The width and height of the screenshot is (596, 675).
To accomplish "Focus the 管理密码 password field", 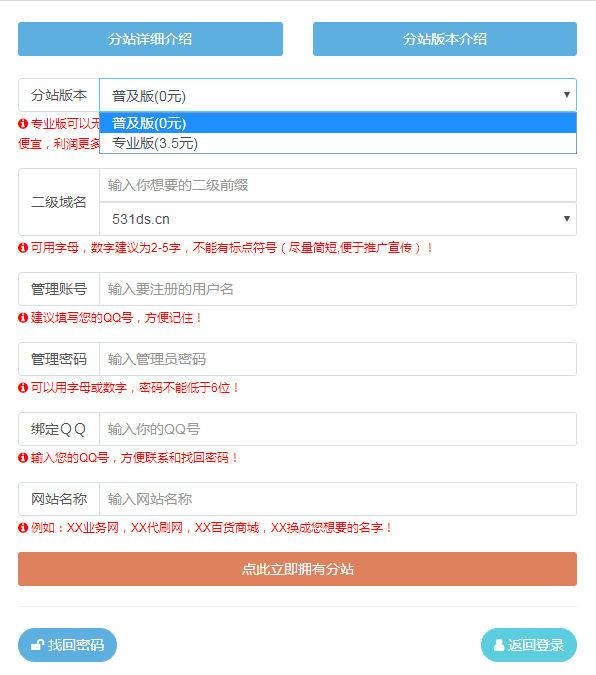I will coord(338,359).
